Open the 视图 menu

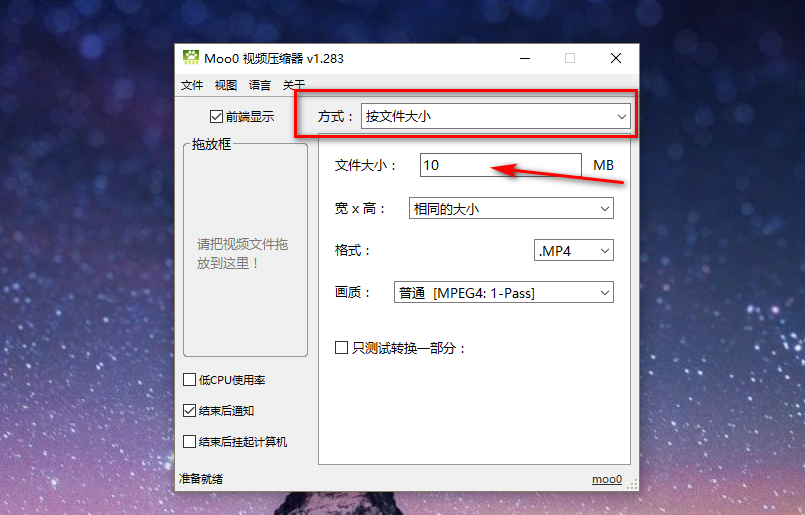pos(225,85)
